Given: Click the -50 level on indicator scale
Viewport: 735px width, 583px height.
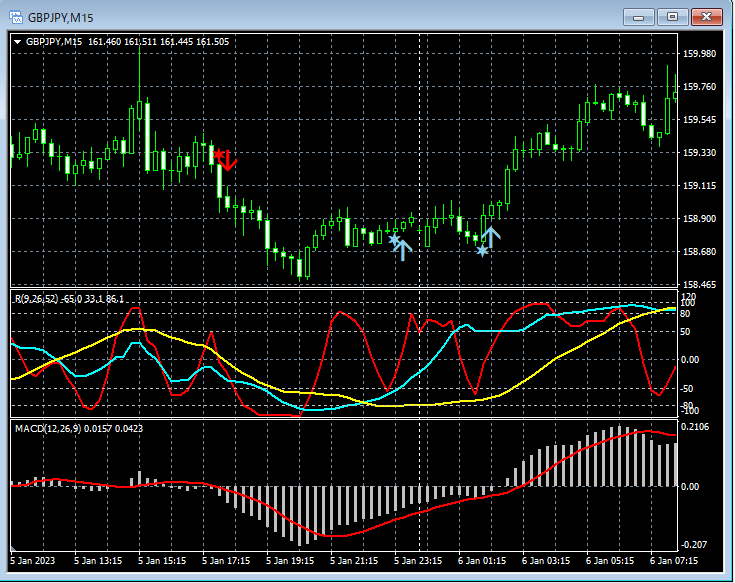Looking at the screenshot, I should tap(686, 389).
